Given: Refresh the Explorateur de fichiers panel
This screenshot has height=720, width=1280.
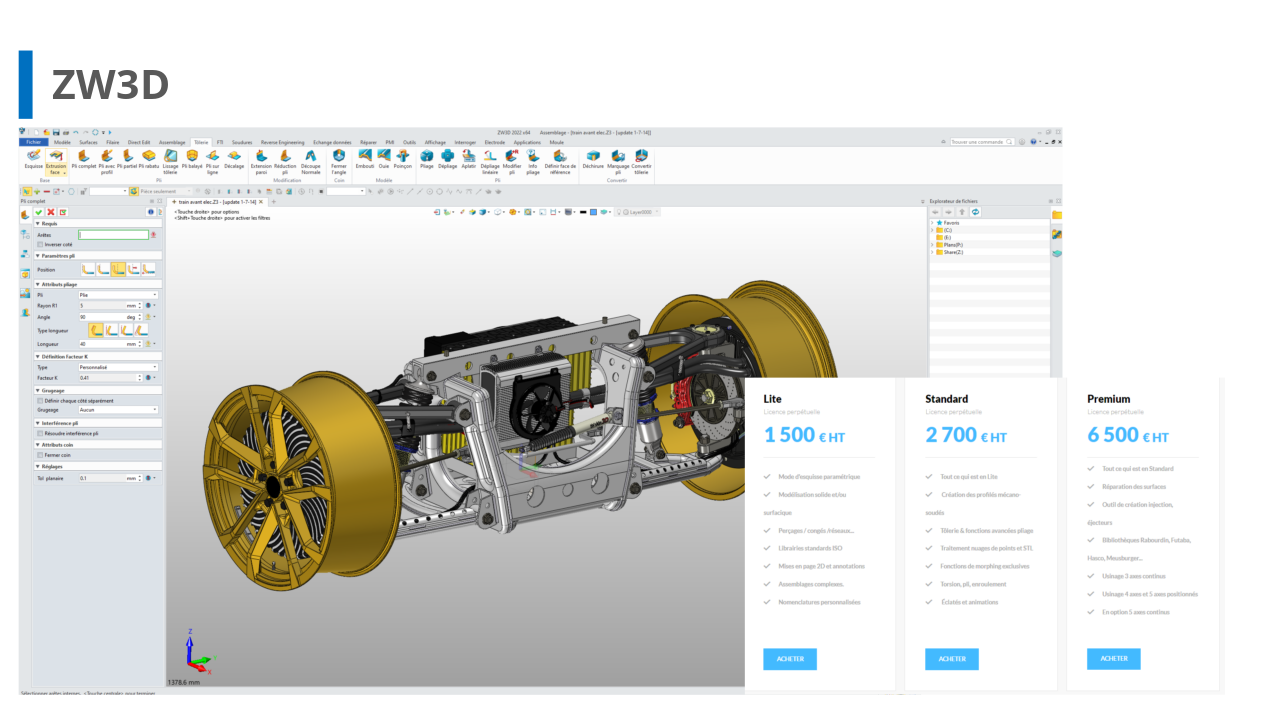Looking at the screenshot, I should point(975,212).
